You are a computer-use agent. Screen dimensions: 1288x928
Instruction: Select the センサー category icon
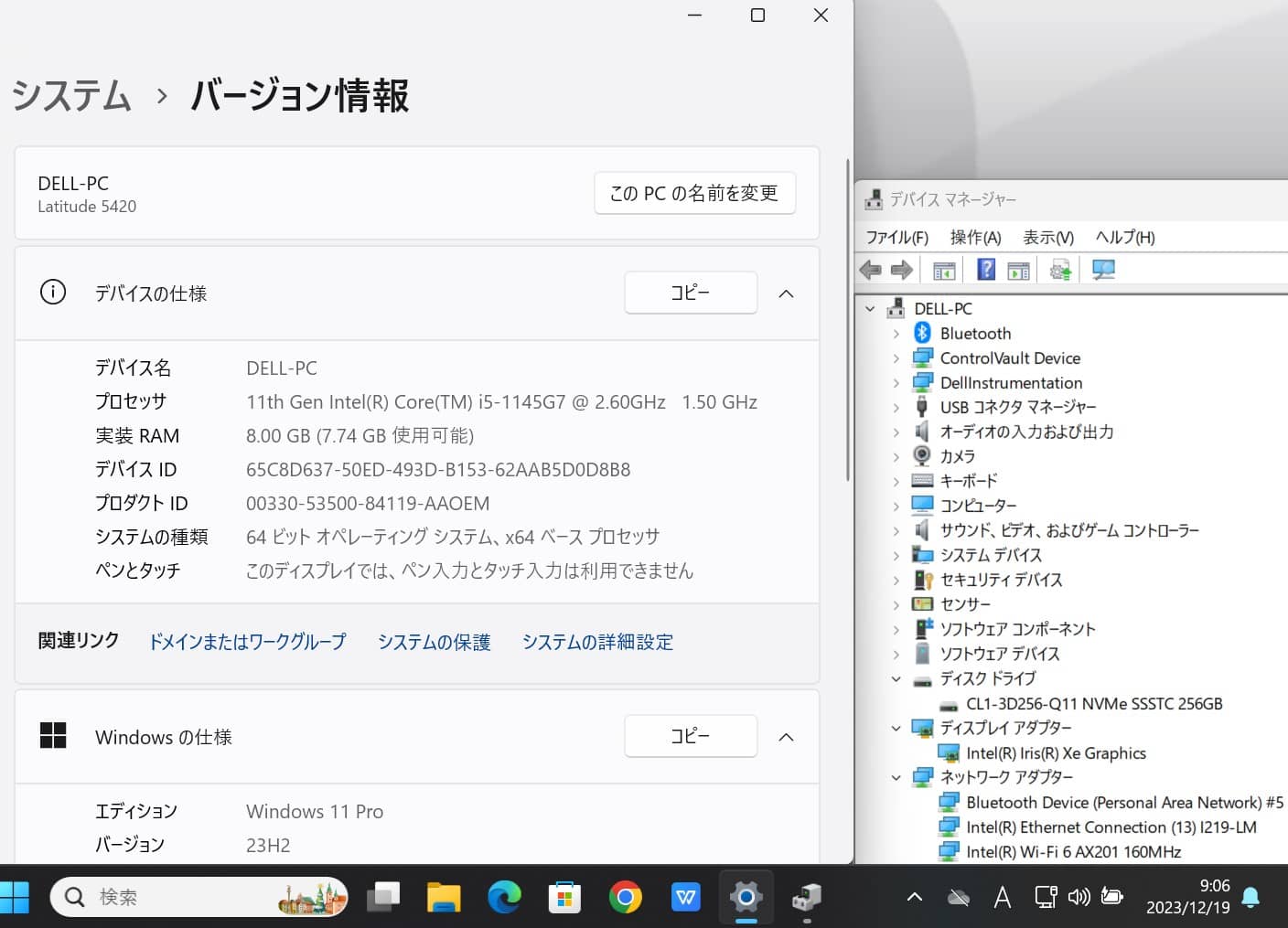922,604
